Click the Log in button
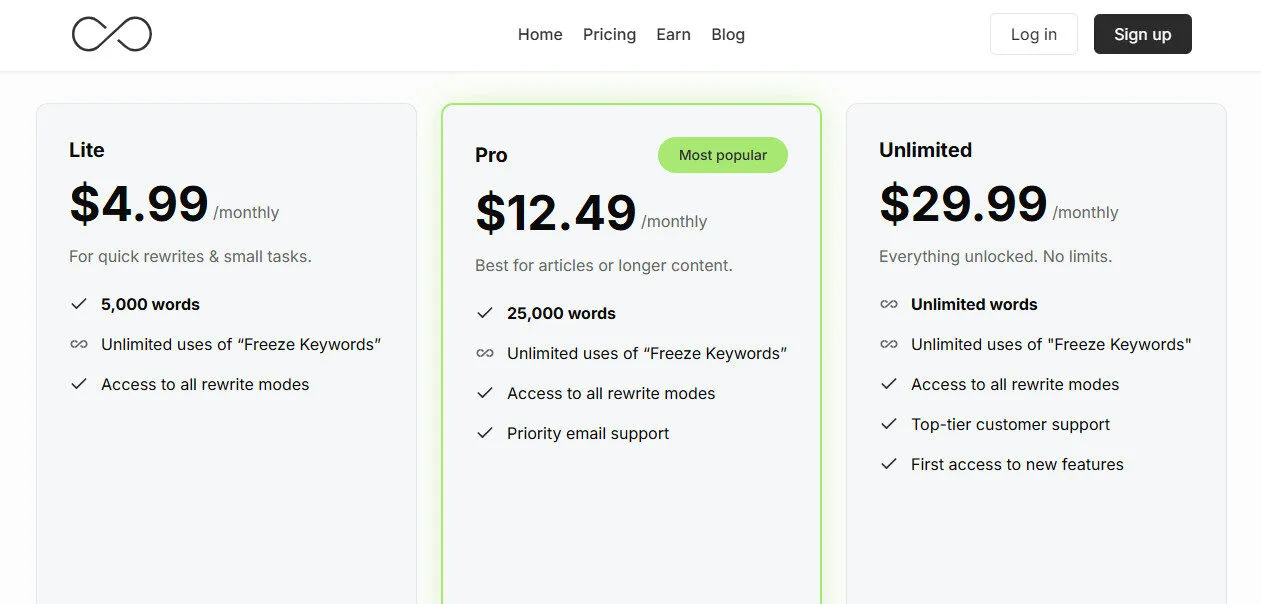 (x=1033, y=34)
